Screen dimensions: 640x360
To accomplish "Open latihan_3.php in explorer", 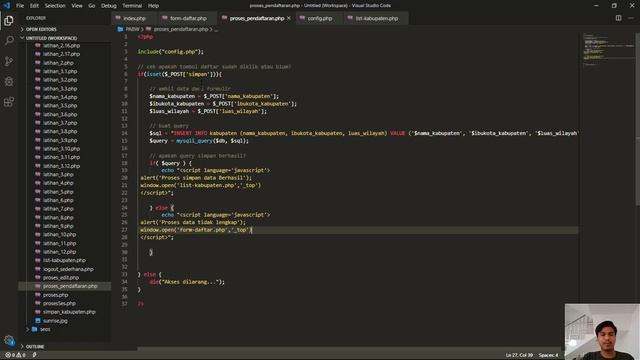I will click(x=58, y=174).
